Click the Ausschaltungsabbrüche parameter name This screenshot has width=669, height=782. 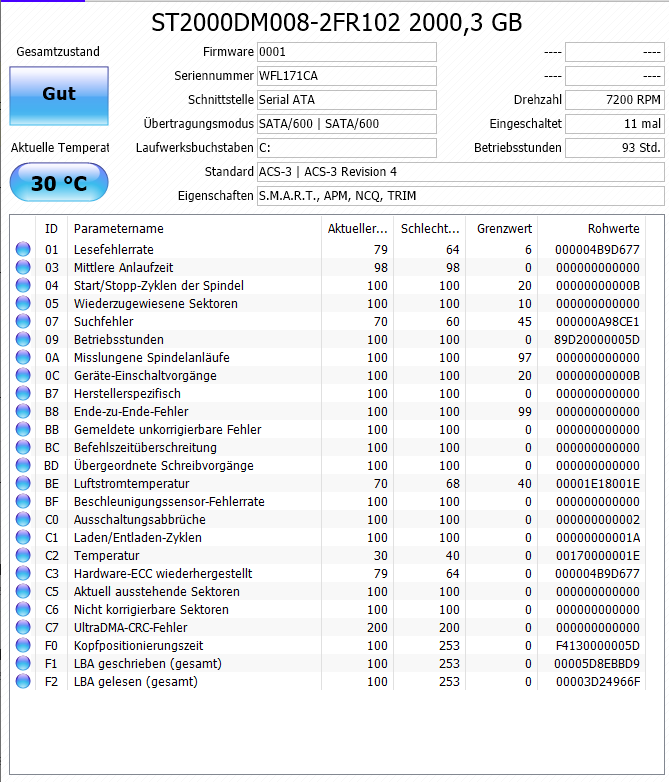(x=140, y=520)
